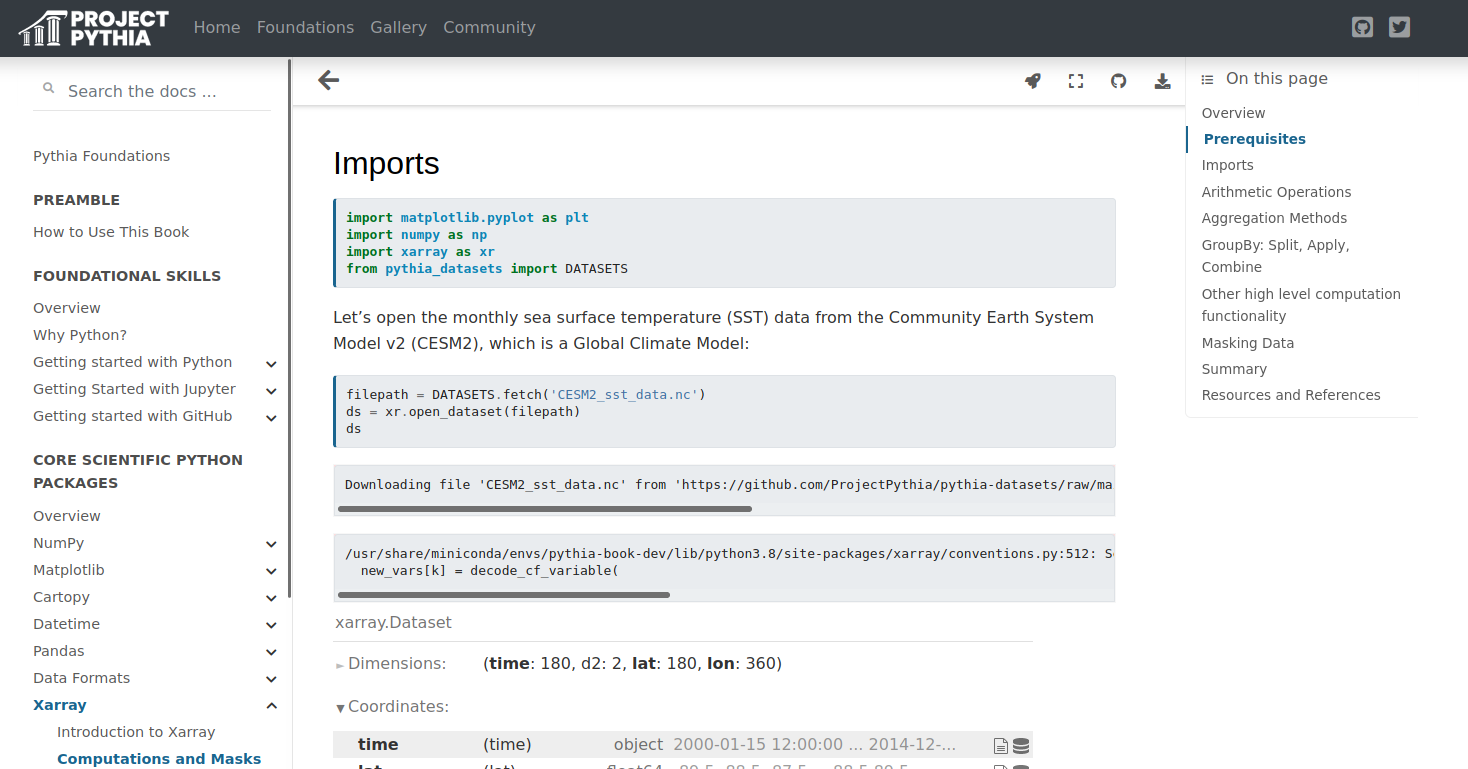This screenshot has width=1468, height=769.
Task: Open GitHub icon in top navbar
Action: tap(1362, 27)
